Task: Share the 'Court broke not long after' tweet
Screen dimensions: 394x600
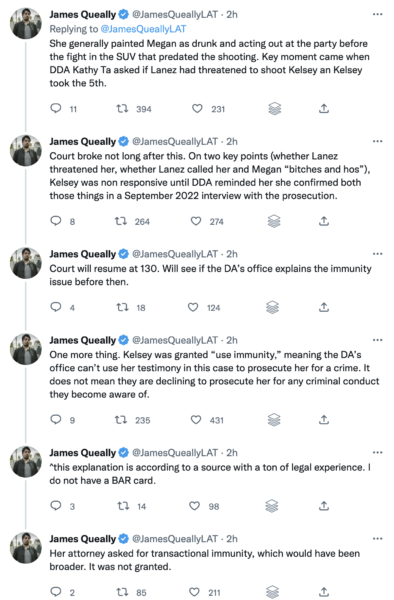Action: (324, 221)
